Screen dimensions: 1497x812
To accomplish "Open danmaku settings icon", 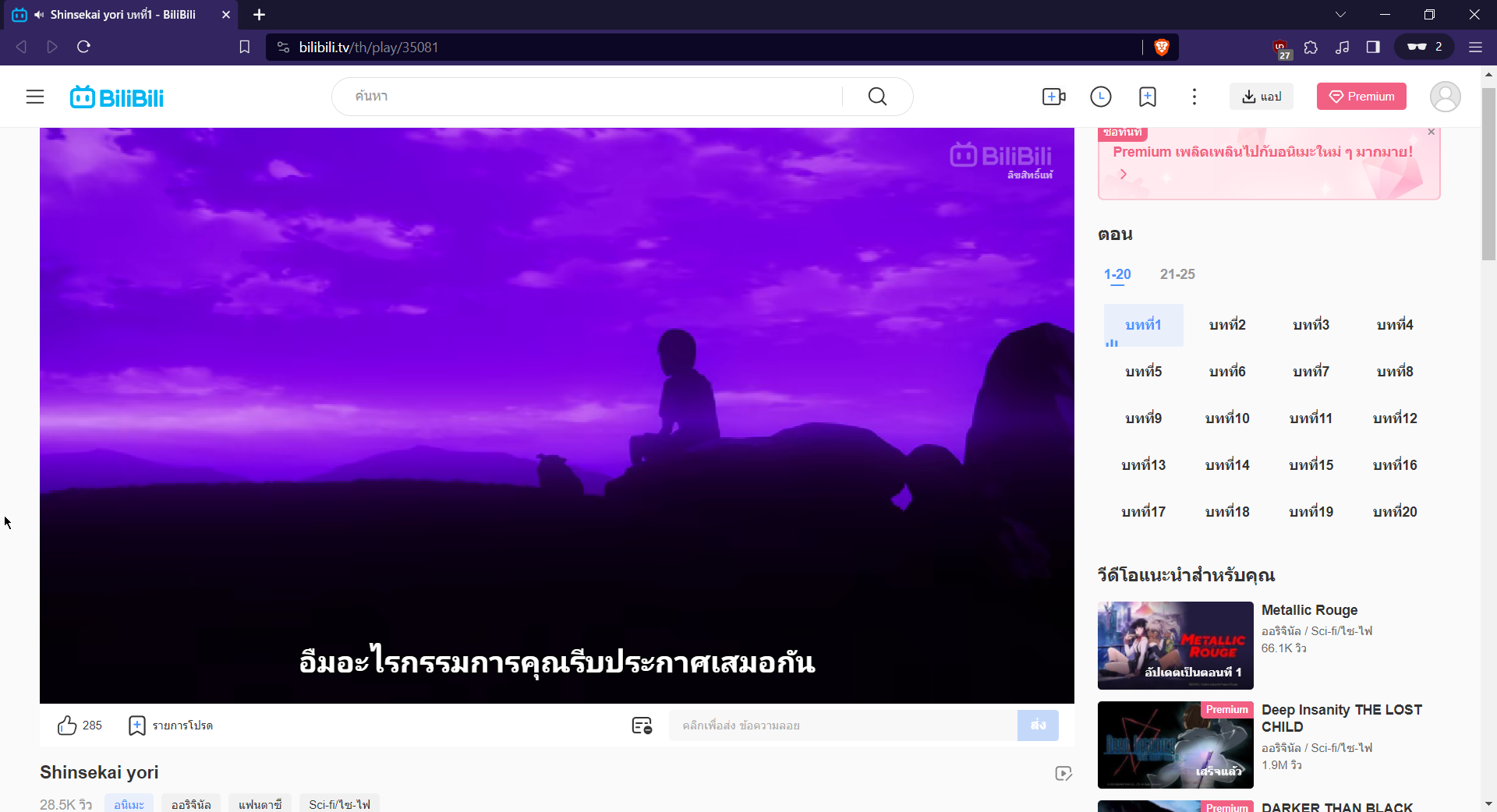I will pyautogui.click(x=642, y=726).
